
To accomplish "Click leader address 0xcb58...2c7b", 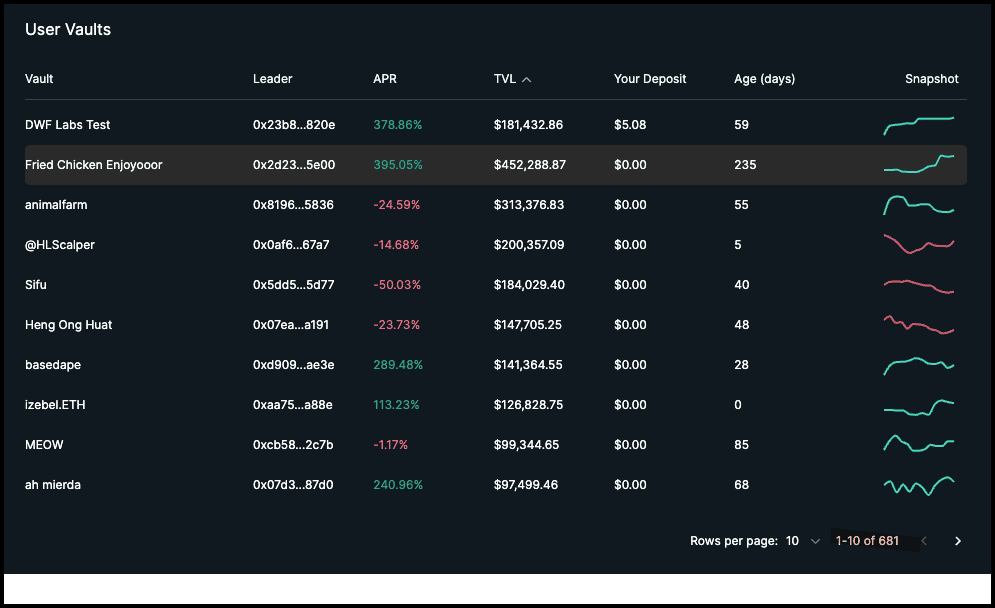I will (293, 445).
